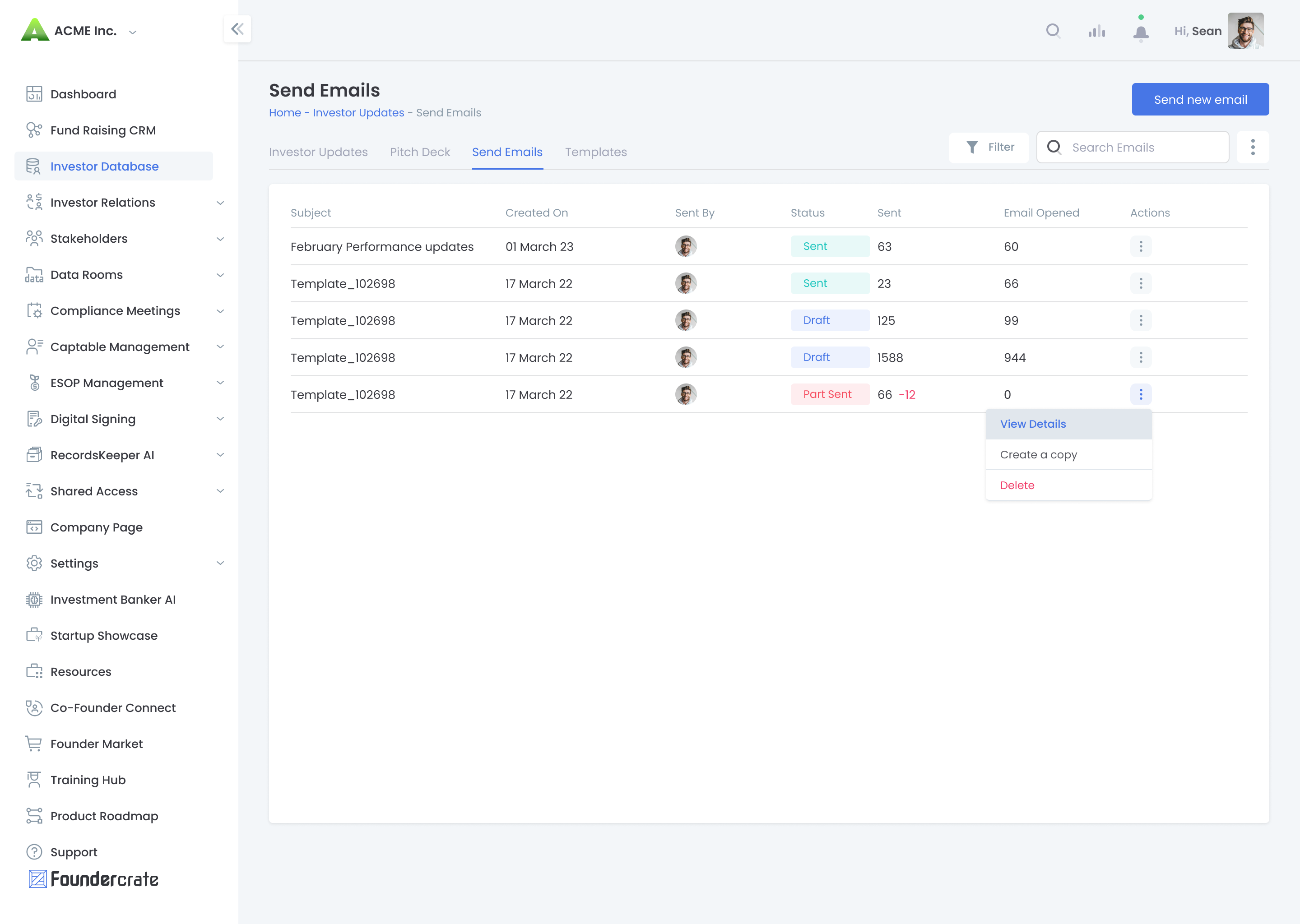The image size is (1300, 924).
Task: Open the more options menu beside the search field
Action: point(1253,148)
